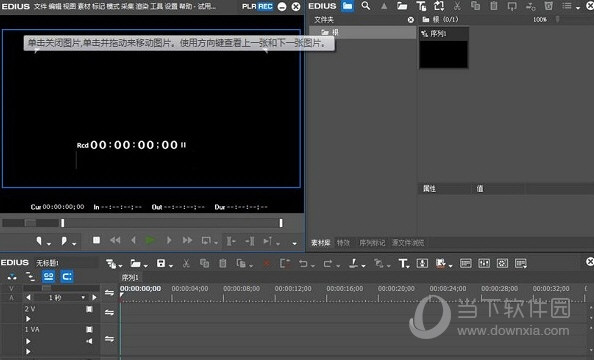Click the ripple delete icon
The height and width of the screenshot is (360, 594).
click(285, 263)
